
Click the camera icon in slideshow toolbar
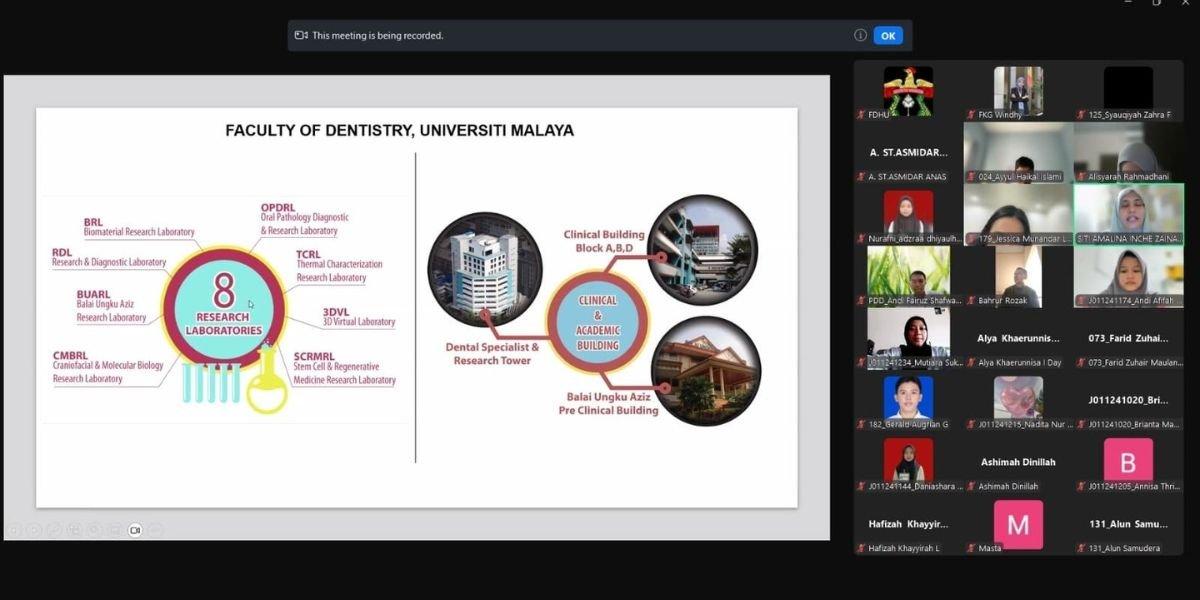135,530
